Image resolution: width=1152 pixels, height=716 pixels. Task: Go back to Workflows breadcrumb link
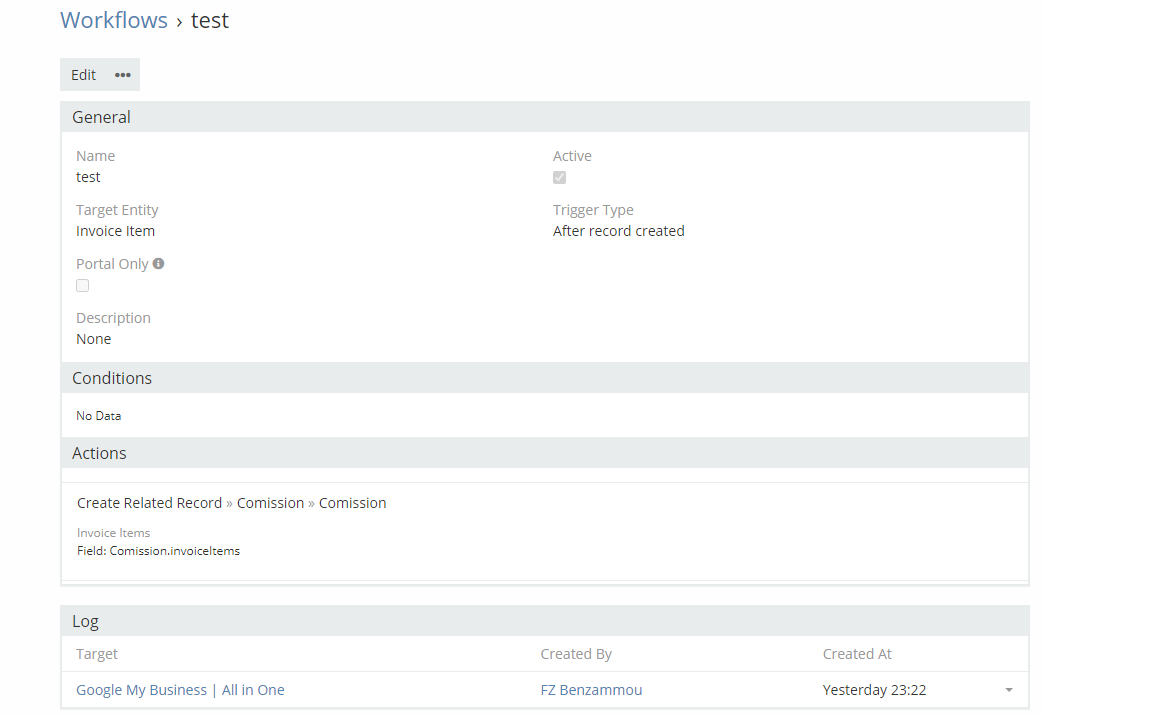point(114,20)
